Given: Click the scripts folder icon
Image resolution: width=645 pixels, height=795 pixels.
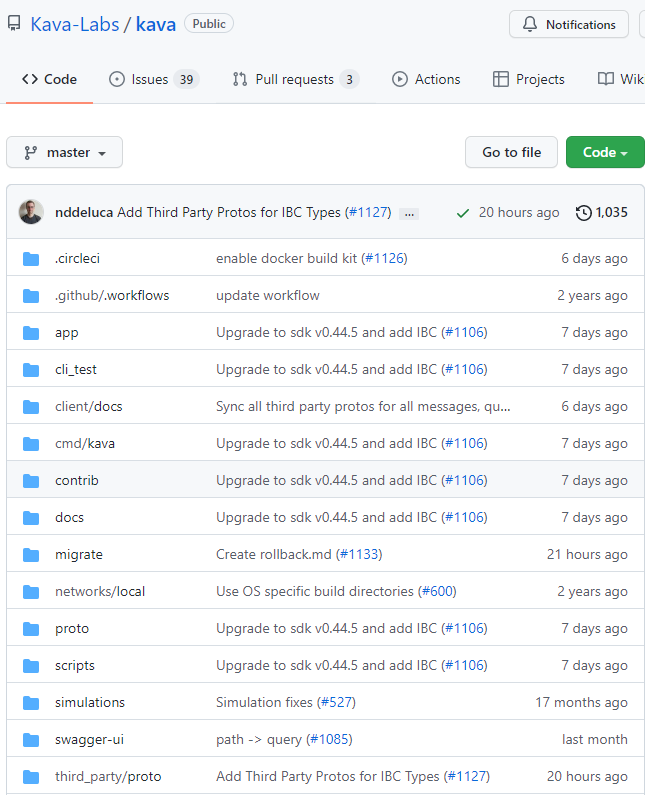Looking at the screenshot, I should click(x=31, y=666).
